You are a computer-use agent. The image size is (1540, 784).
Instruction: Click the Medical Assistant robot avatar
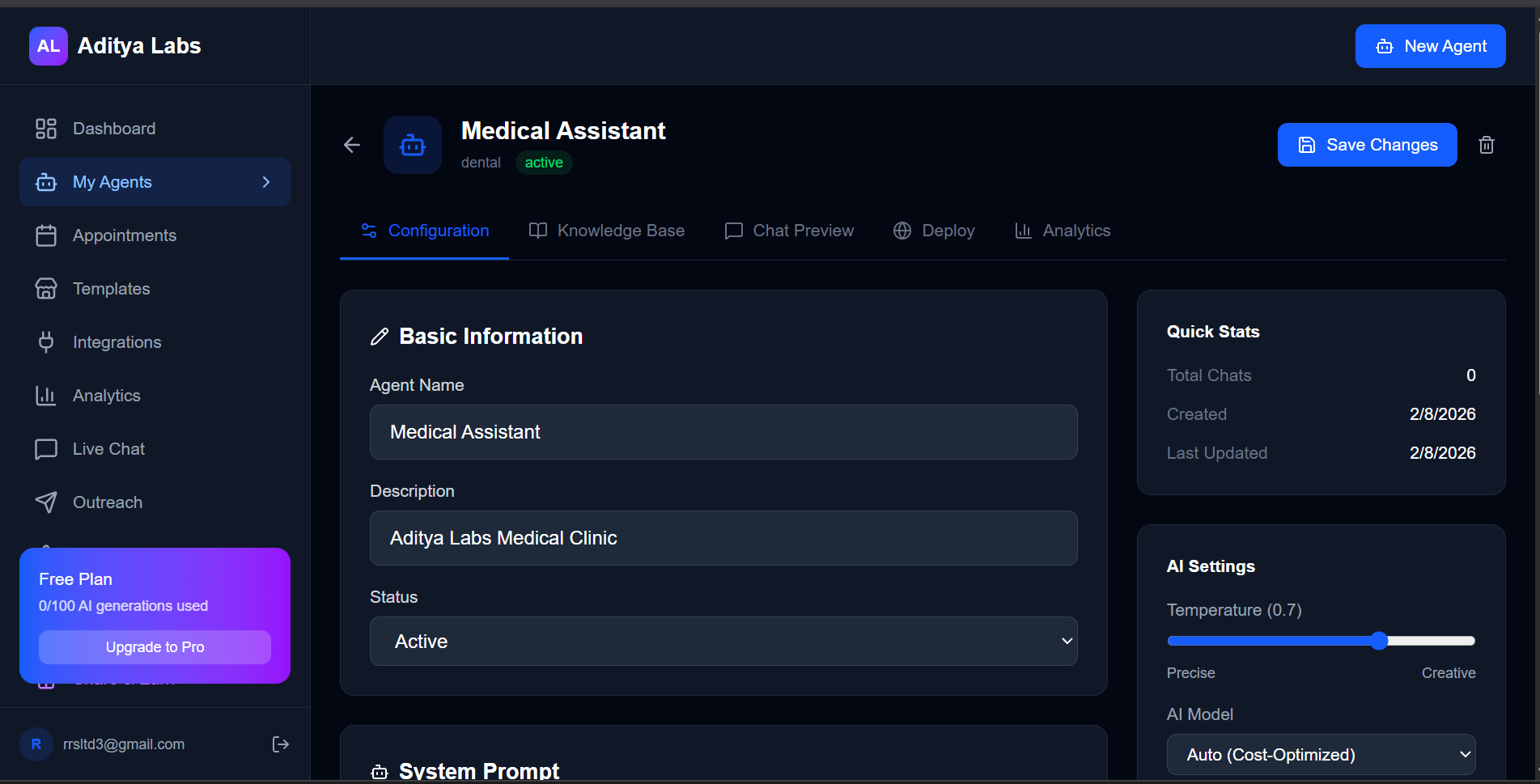tap(413, 145)
